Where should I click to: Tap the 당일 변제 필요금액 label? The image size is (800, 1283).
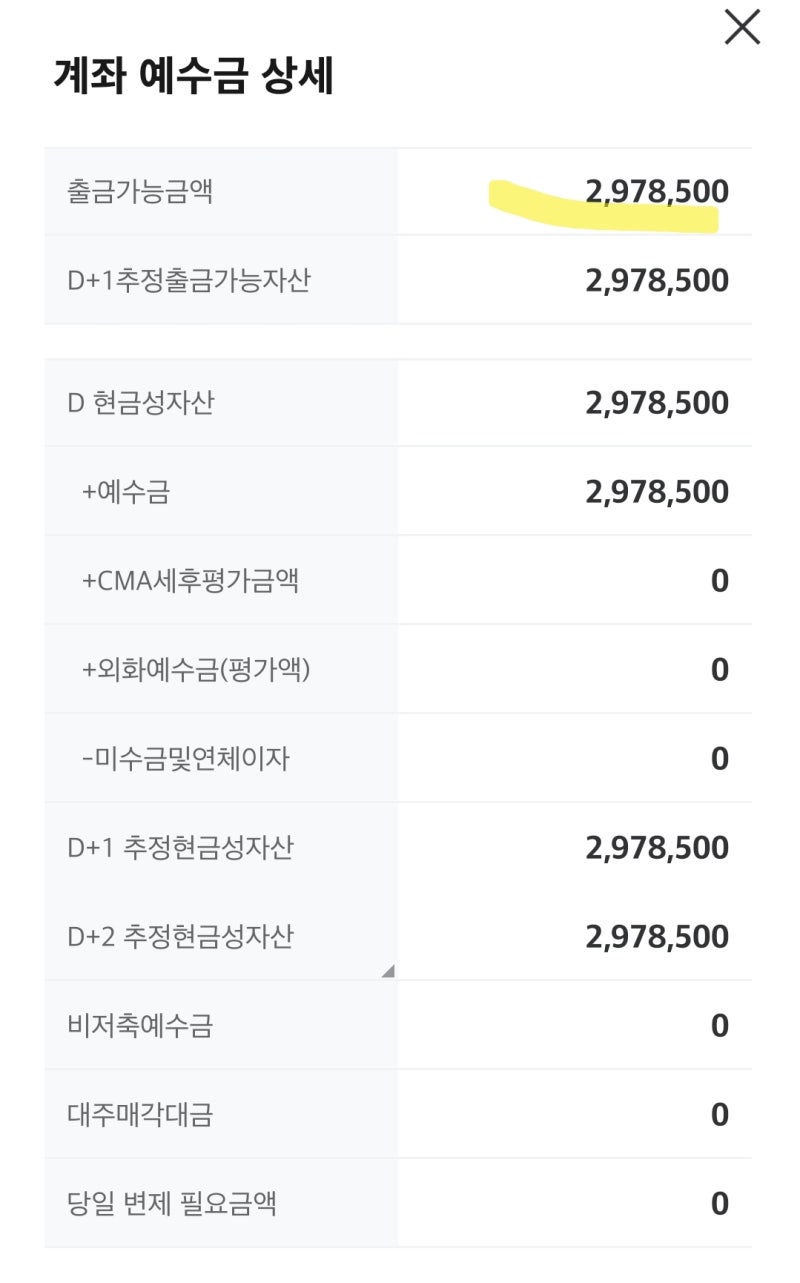pos(172,1203)
